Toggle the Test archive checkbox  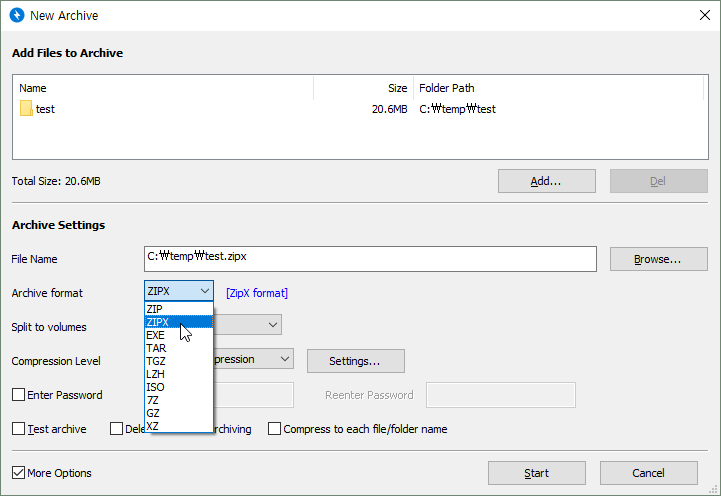pyautogui.click(x=19, y=429)
